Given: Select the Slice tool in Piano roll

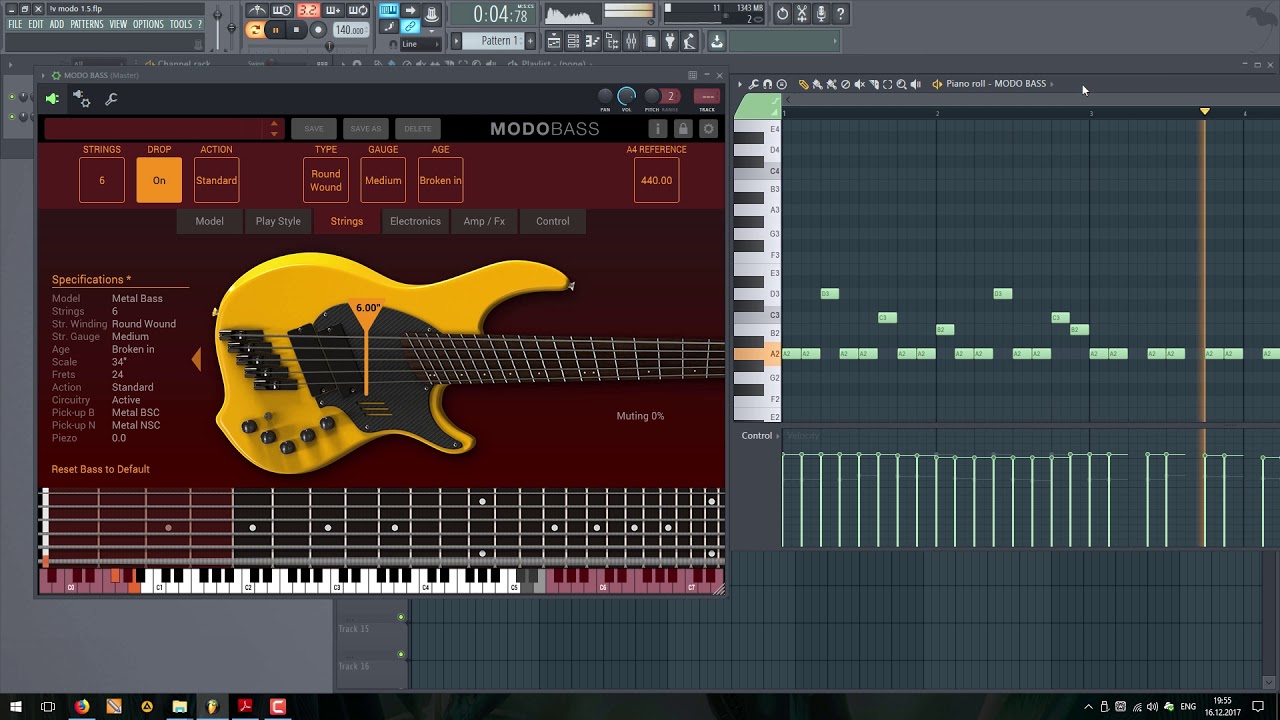Looking at the screenshot, I should click(873, 84).
